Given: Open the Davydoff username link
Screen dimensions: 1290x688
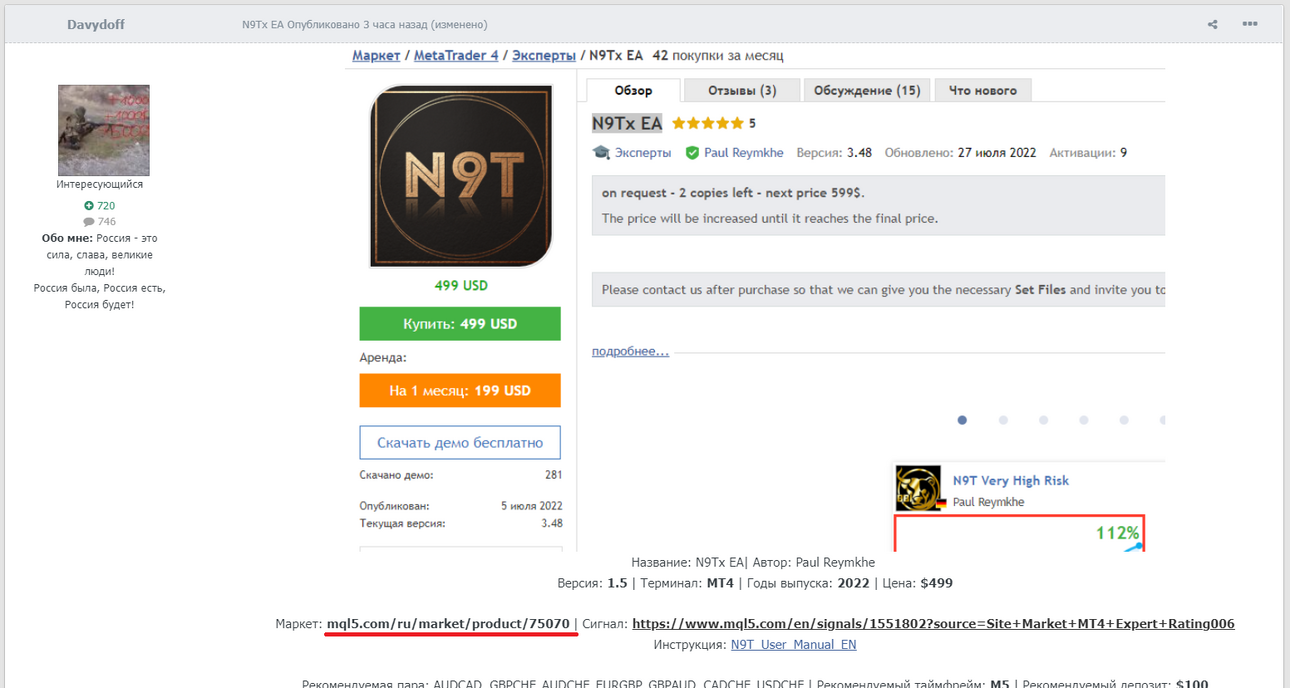Looking at the screenshot, I should pos(96,24).
